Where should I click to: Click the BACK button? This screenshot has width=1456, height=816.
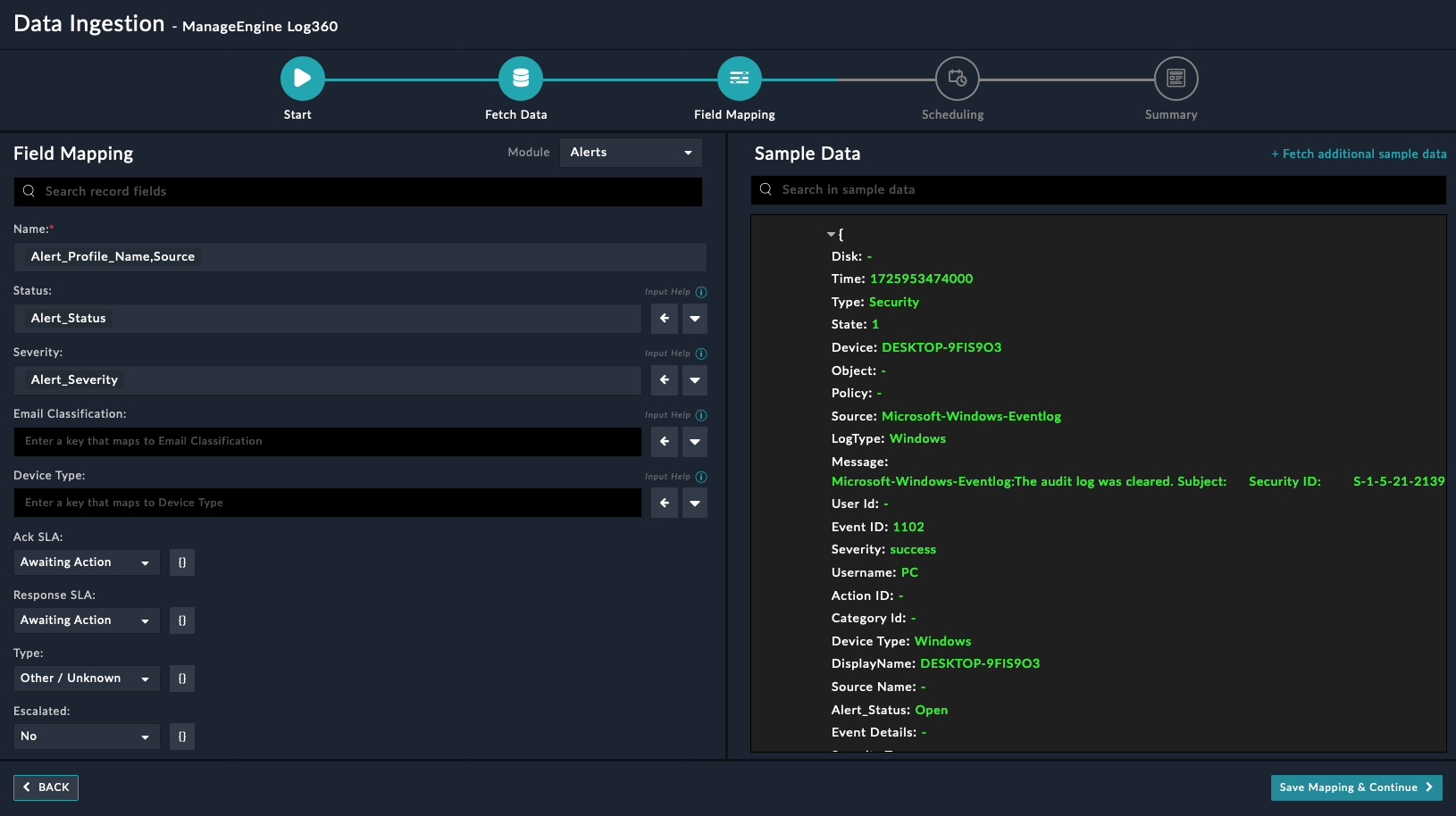click(x=46, y=787)
